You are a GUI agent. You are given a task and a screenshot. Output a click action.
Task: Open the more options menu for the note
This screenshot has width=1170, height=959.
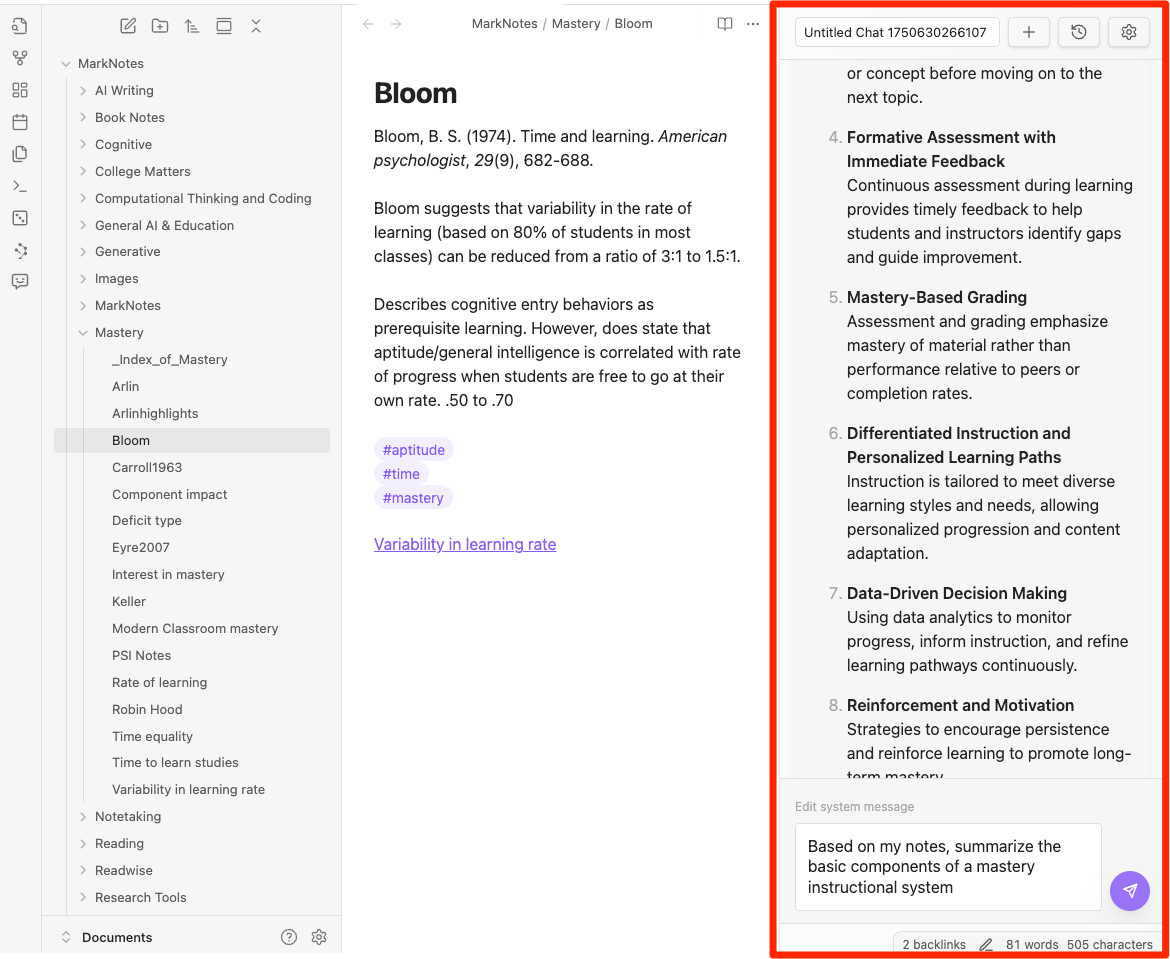pos(753,24)
